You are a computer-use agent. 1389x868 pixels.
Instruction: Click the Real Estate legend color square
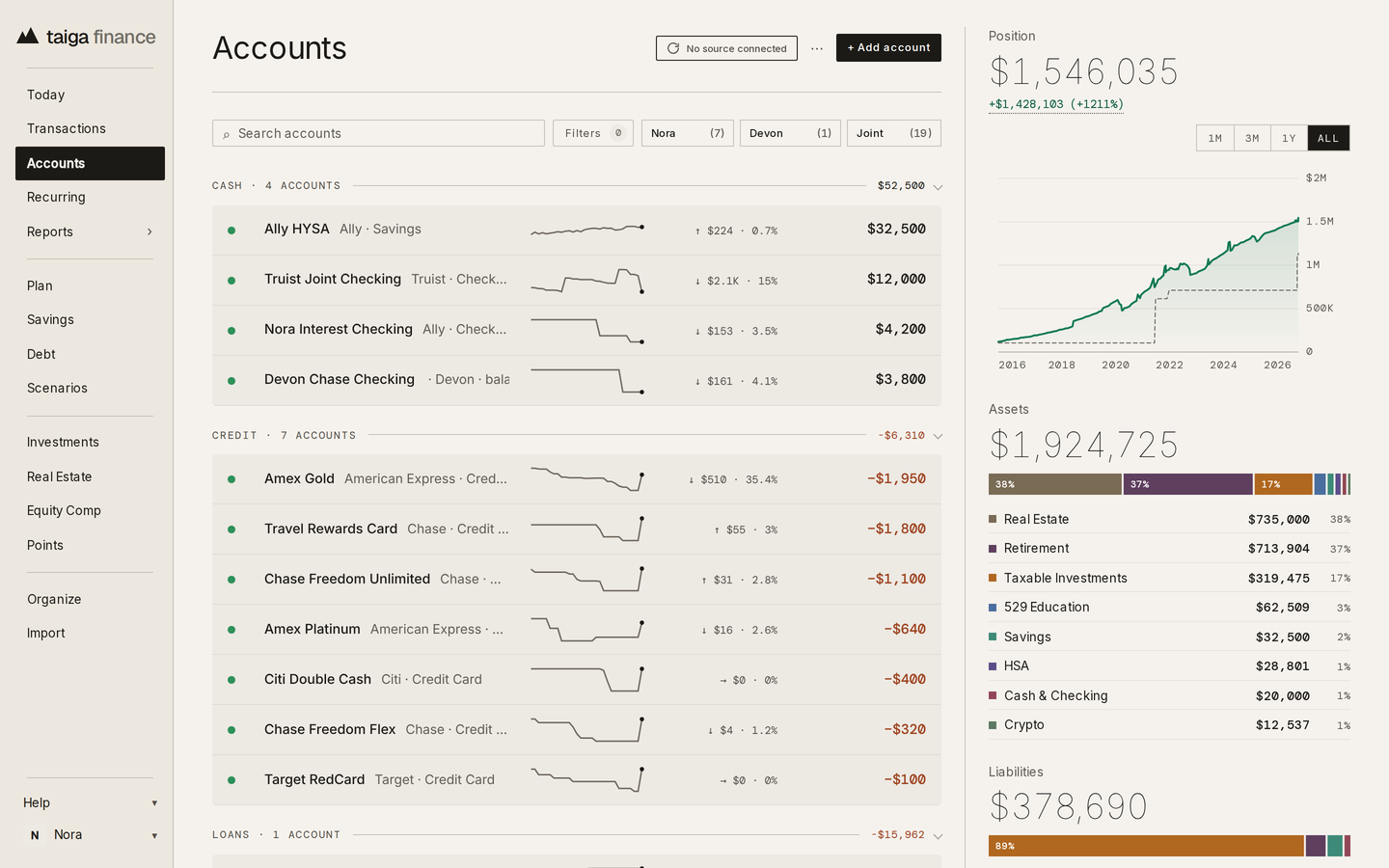993,519
